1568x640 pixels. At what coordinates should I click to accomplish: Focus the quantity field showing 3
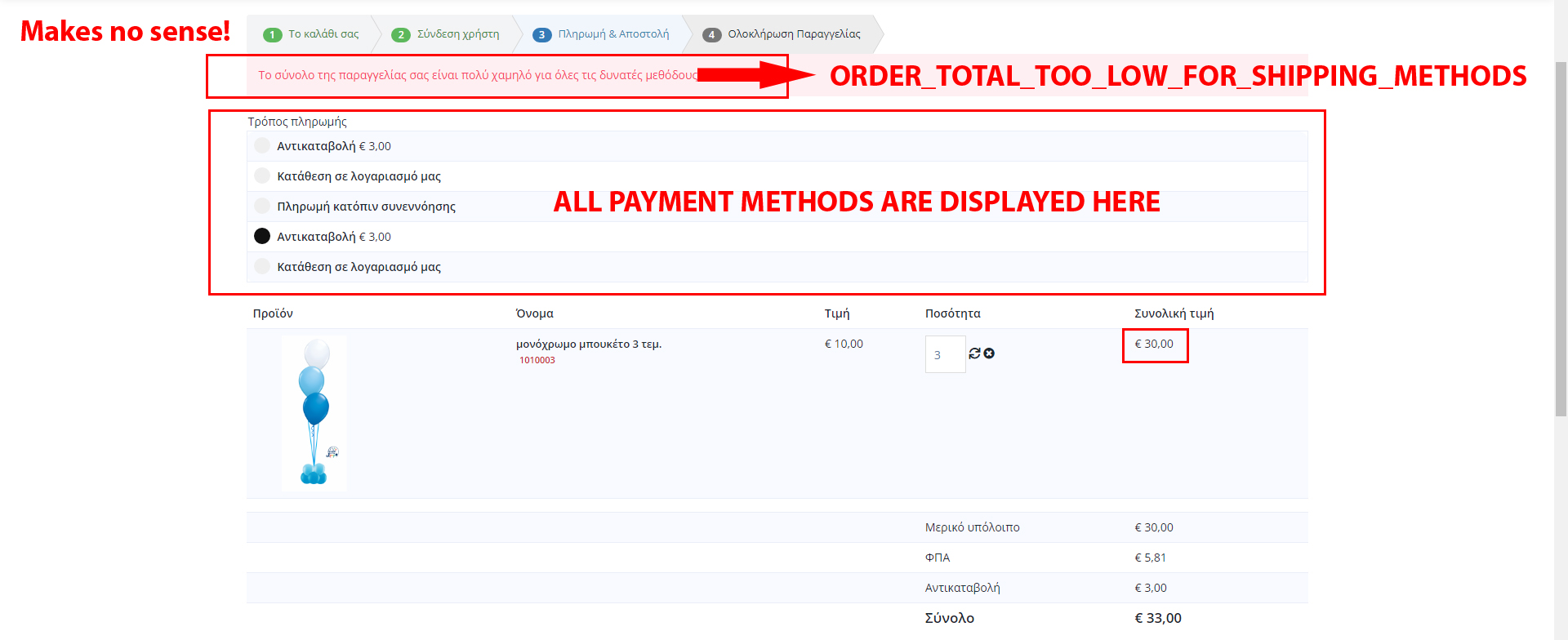[945, 354]
